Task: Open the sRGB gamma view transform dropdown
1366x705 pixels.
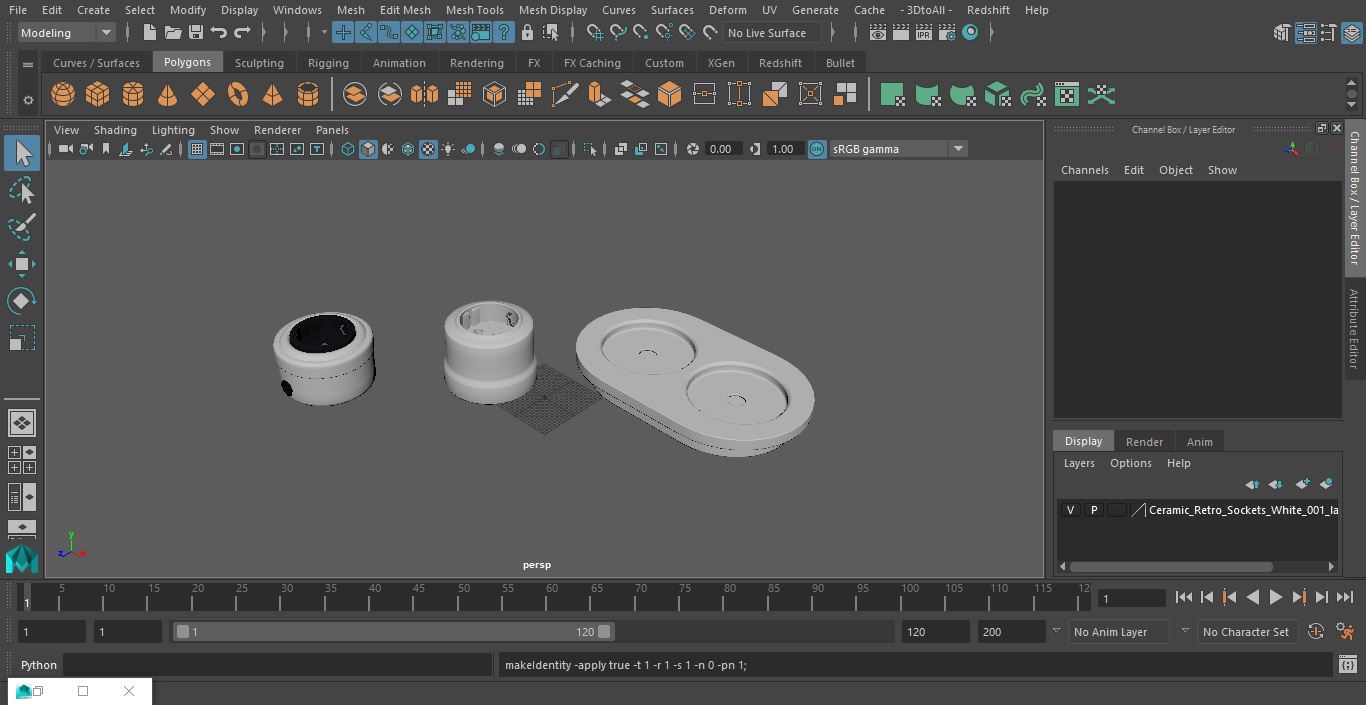Action: [897, 149]
